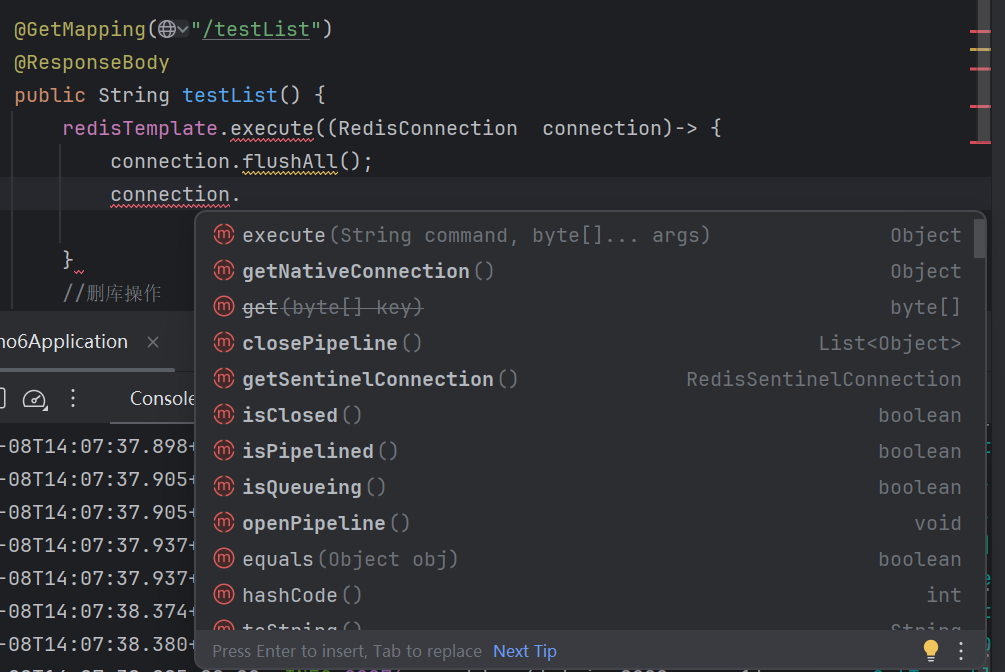The width and height of the screenshot is (1005, 672).
Task: Click the flushAll method call
Action: (290, 161)
